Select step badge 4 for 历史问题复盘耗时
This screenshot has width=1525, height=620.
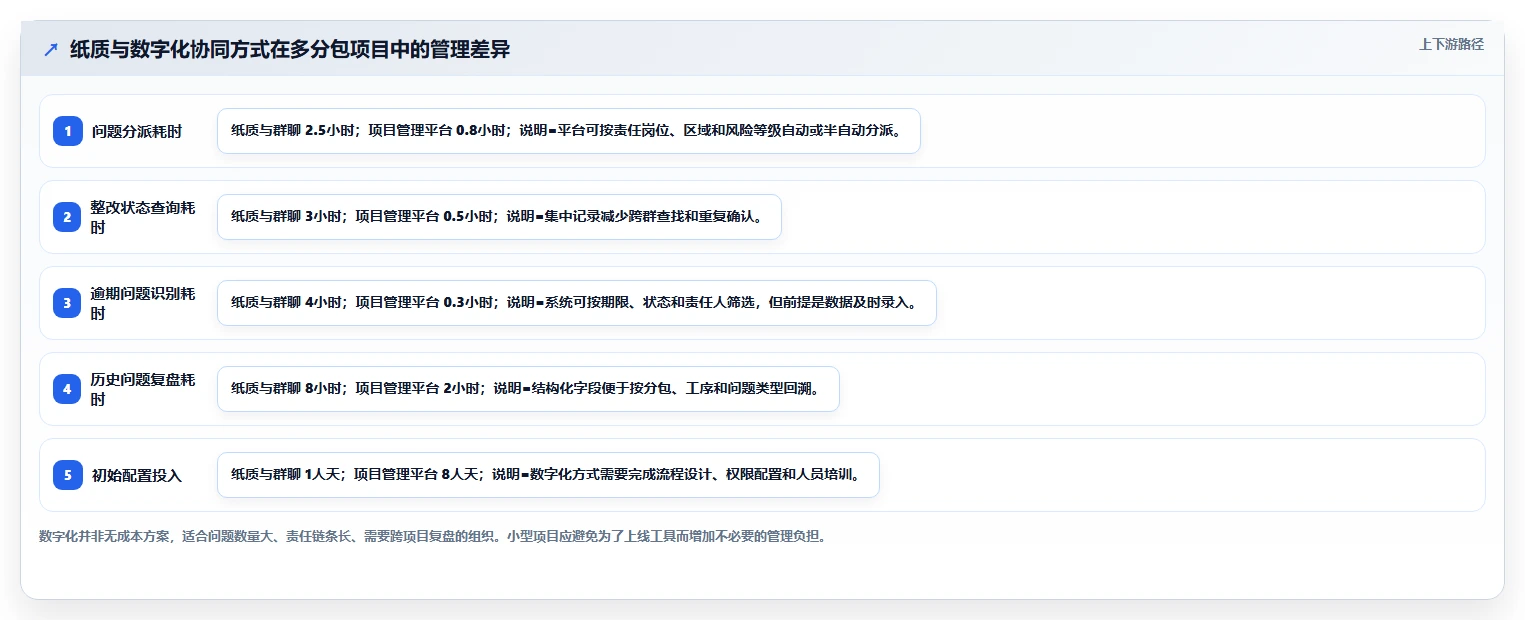pyautogui.click(x=68, y=389)
